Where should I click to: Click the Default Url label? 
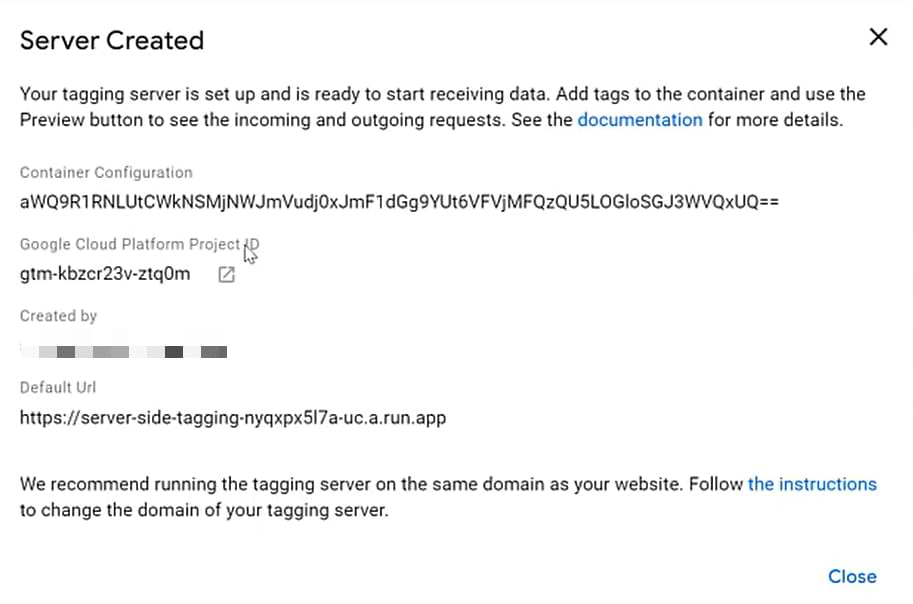coord(57,387)
